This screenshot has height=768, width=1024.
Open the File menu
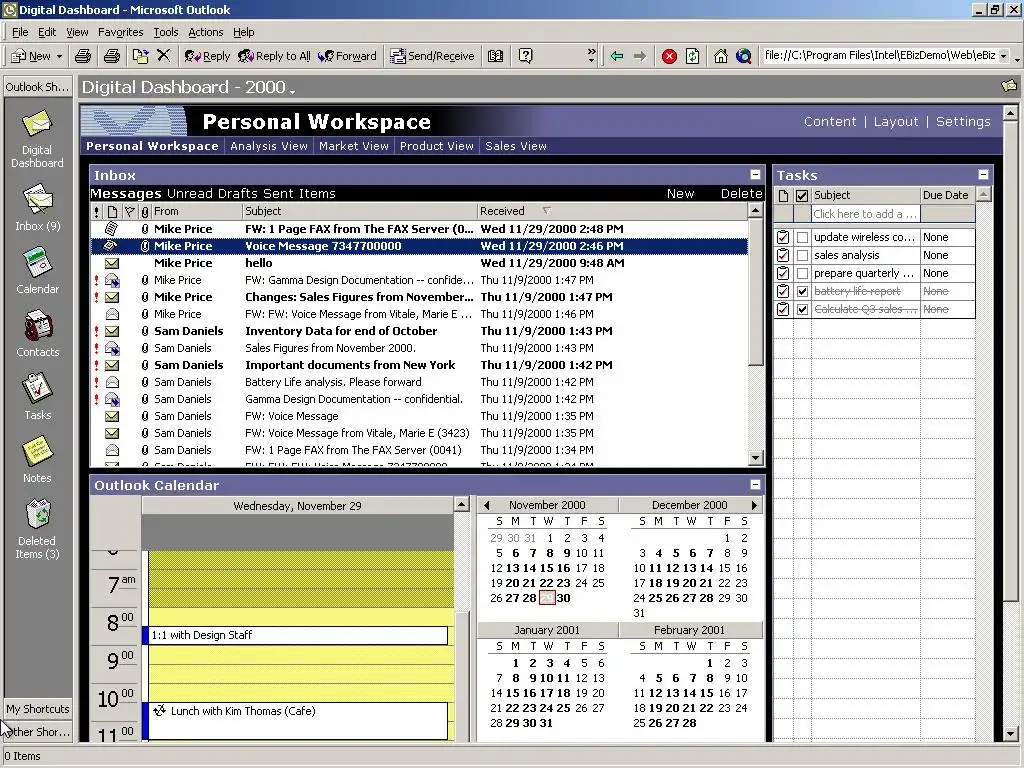pyautogui.click(x=20, y=32)
